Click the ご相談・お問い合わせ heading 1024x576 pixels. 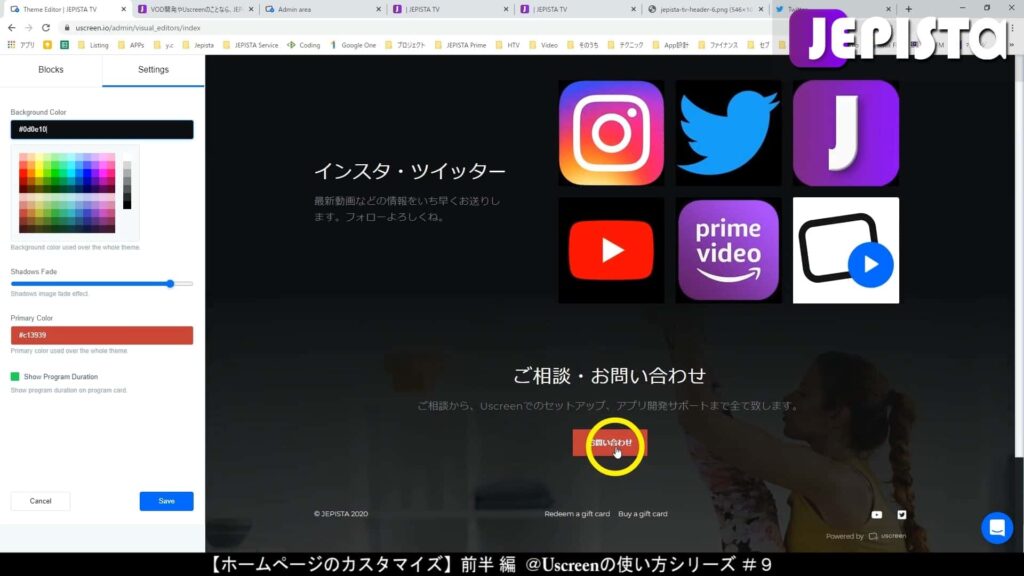[x=609, y=376]
